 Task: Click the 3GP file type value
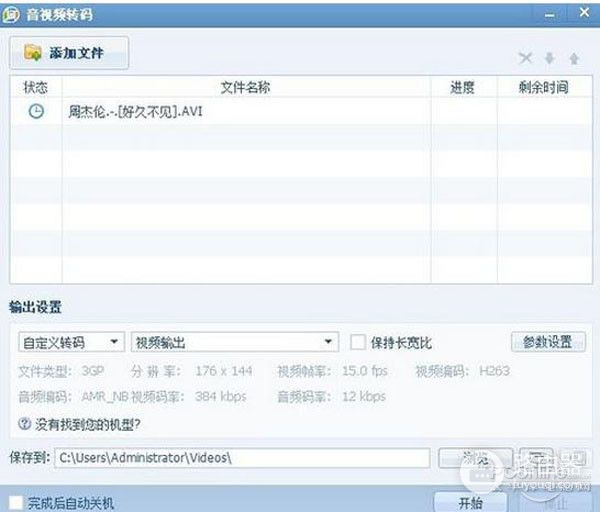[x=93, y=371]
